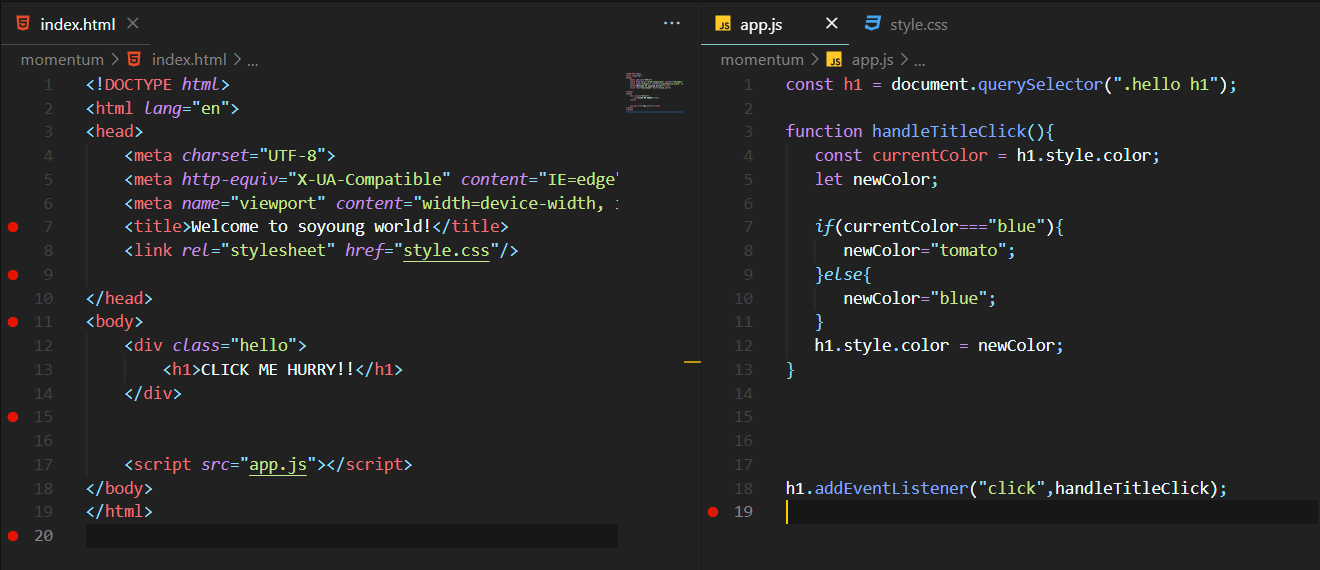Click the h1.style.color = newColor line

[x=939, y=345]
